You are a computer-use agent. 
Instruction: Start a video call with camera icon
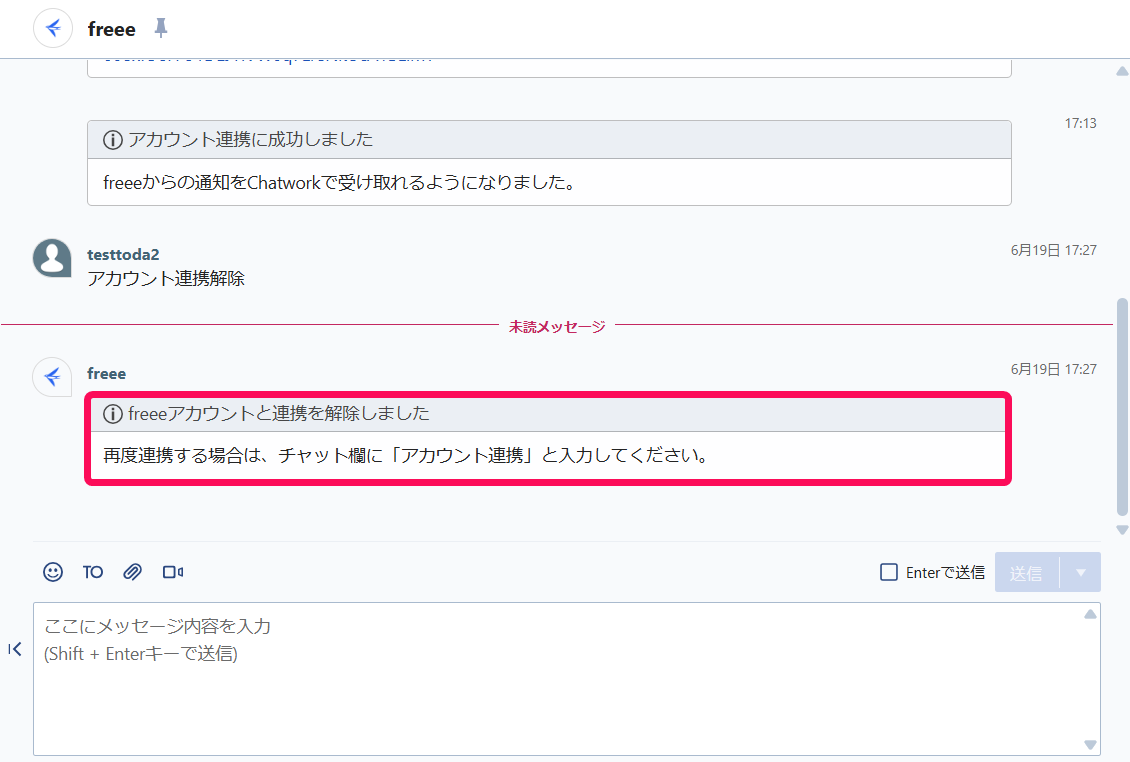(172, 572)
